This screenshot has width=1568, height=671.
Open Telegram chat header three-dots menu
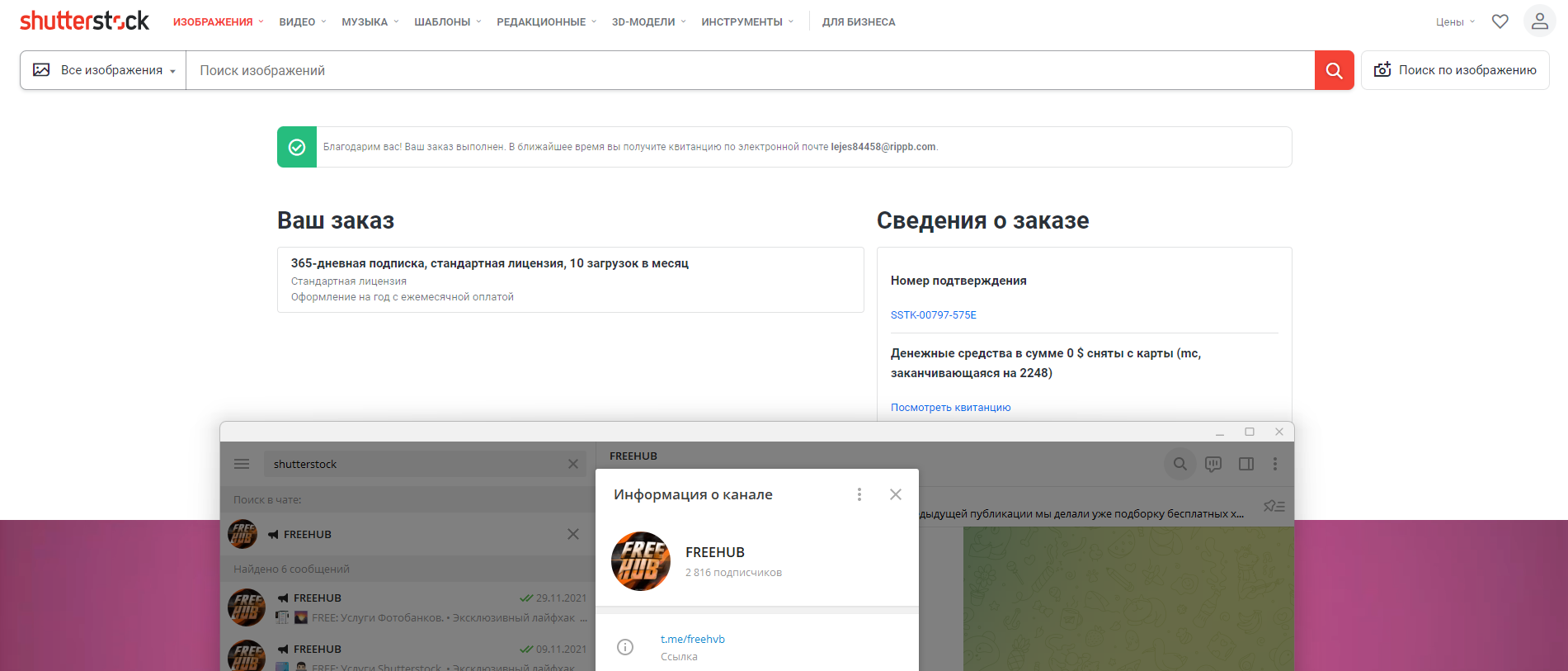pos(1275,464)
